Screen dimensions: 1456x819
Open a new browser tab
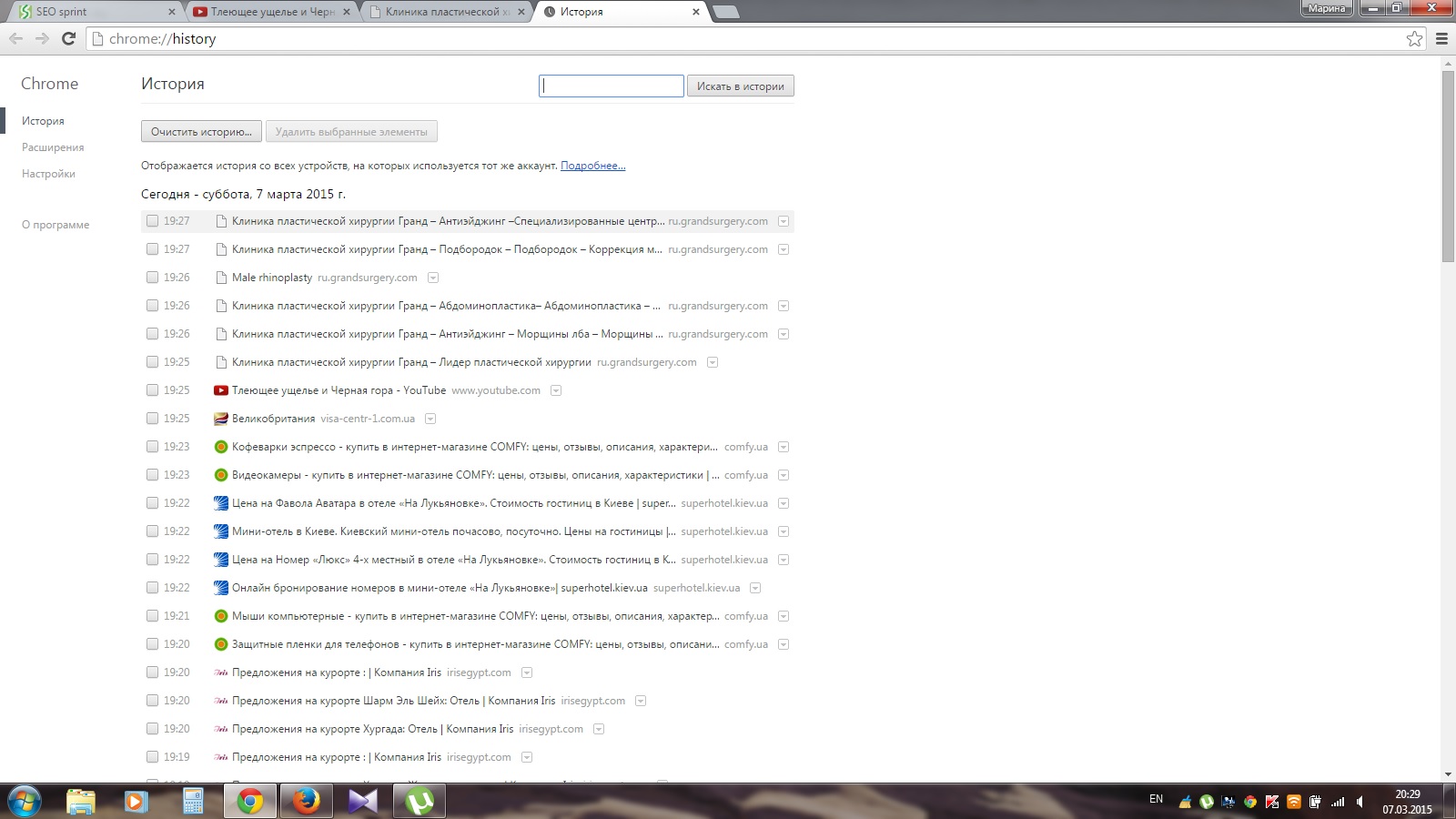725,12
